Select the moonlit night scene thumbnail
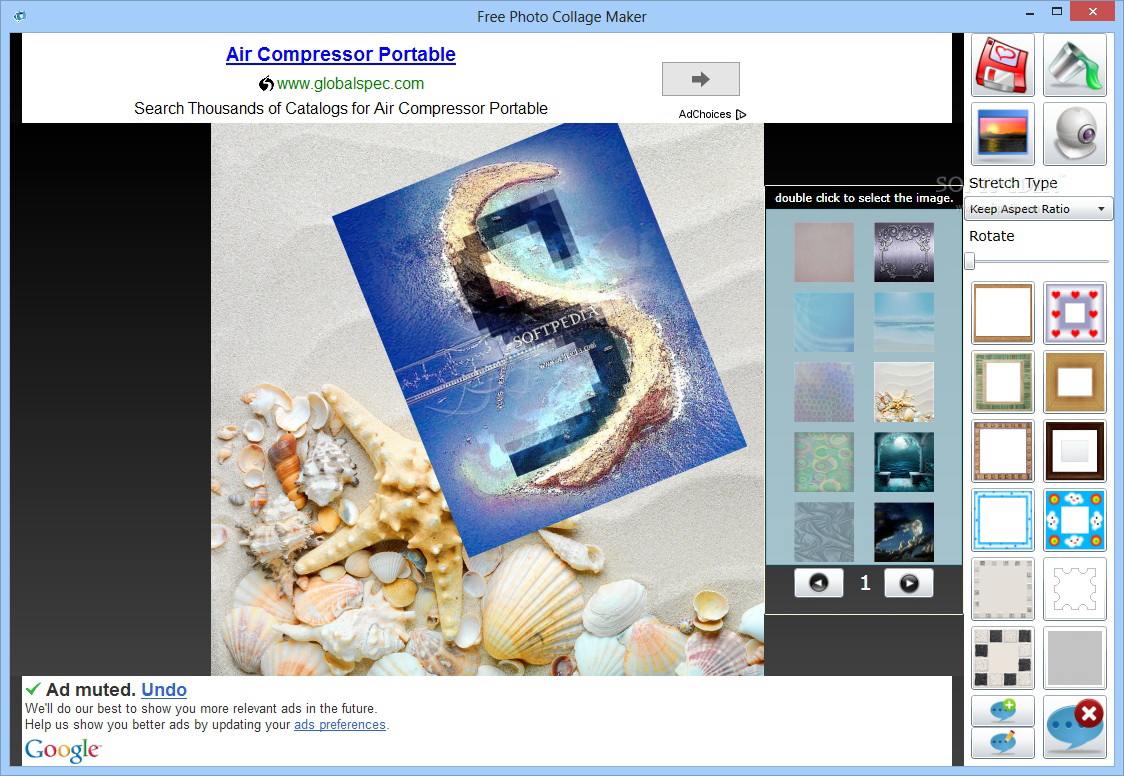The image size is (1124, 776). tap(904, 461)
